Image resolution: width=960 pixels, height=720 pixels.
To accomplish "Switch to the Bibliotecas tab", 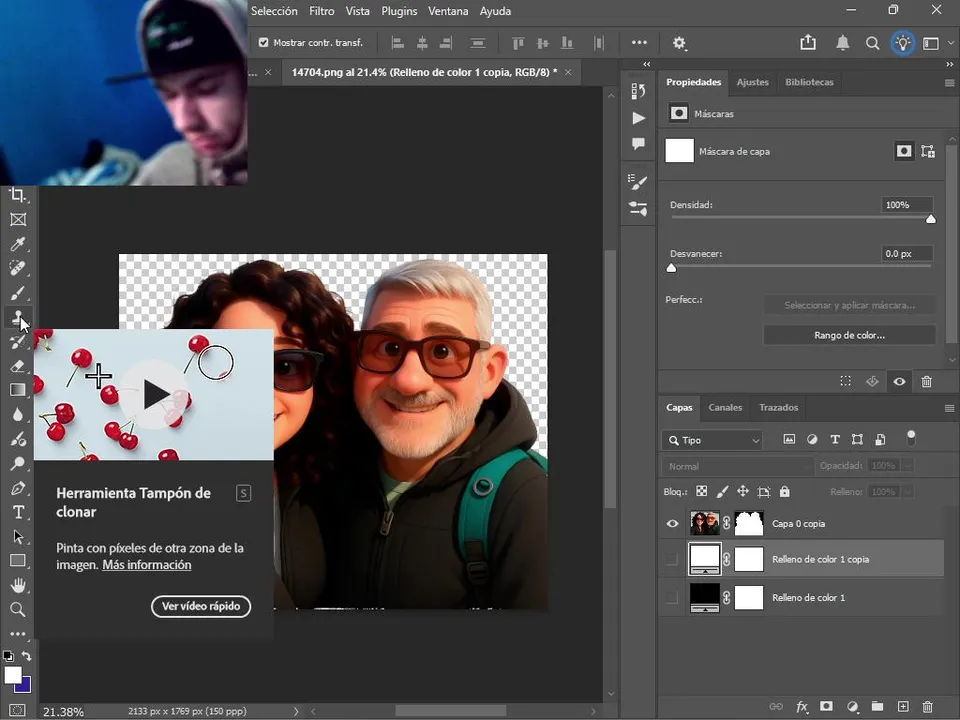I will (809, 82).
